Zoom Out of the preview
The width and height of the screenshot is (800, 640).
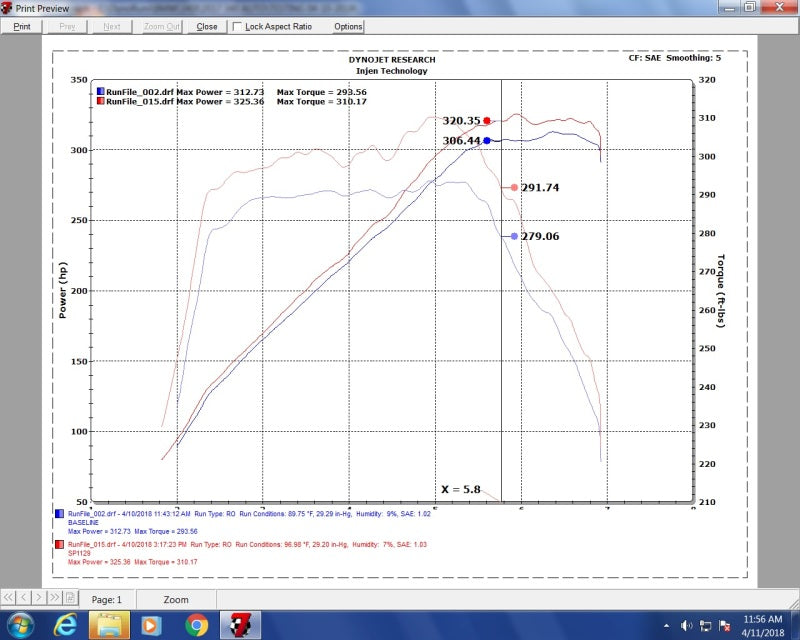pyautogui.click(x=161, y=27)
